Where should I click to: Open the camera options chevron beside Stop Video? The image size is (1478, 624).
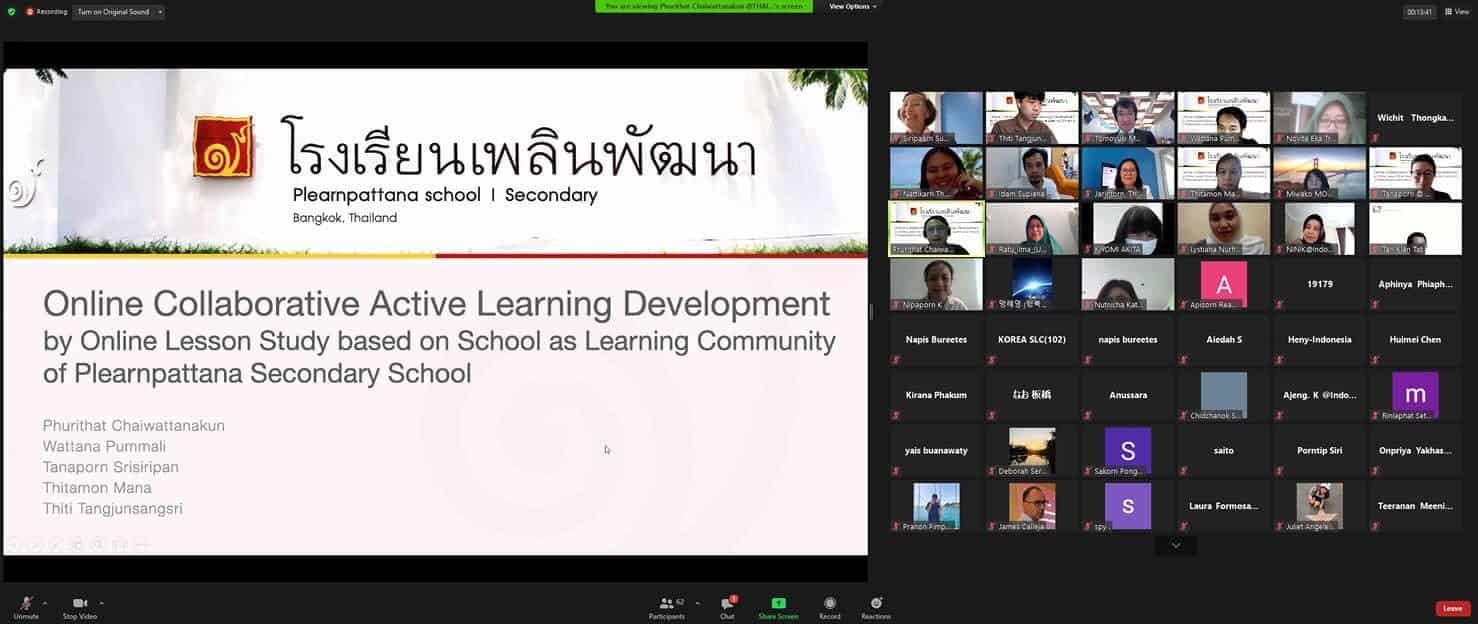(99, 601)
